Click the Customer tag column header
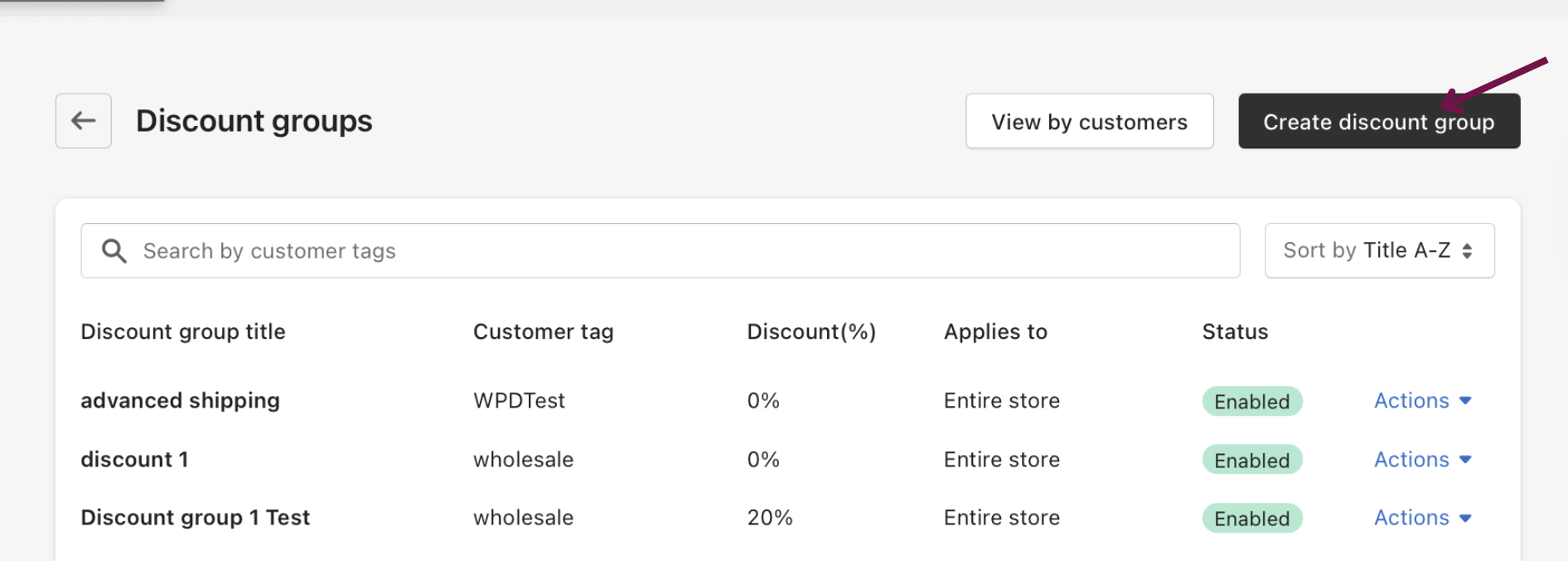Screen dimensions: 1568x565 coord(543,332)
